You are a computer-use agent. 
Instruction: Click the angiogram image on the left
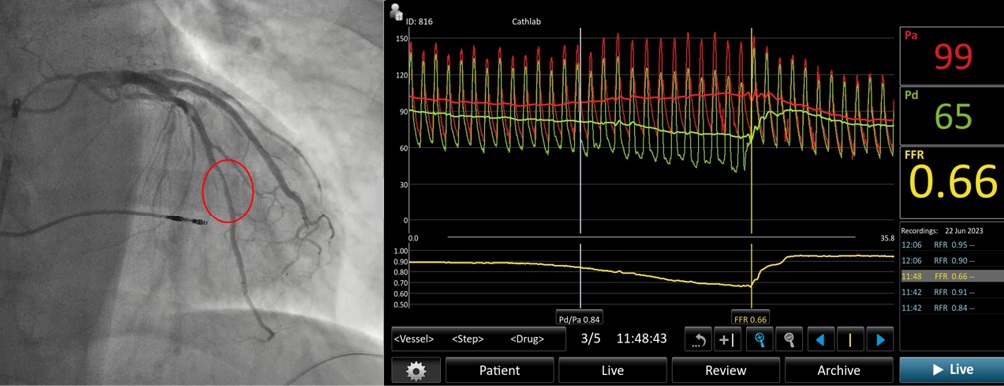click(x=191, y=193)
